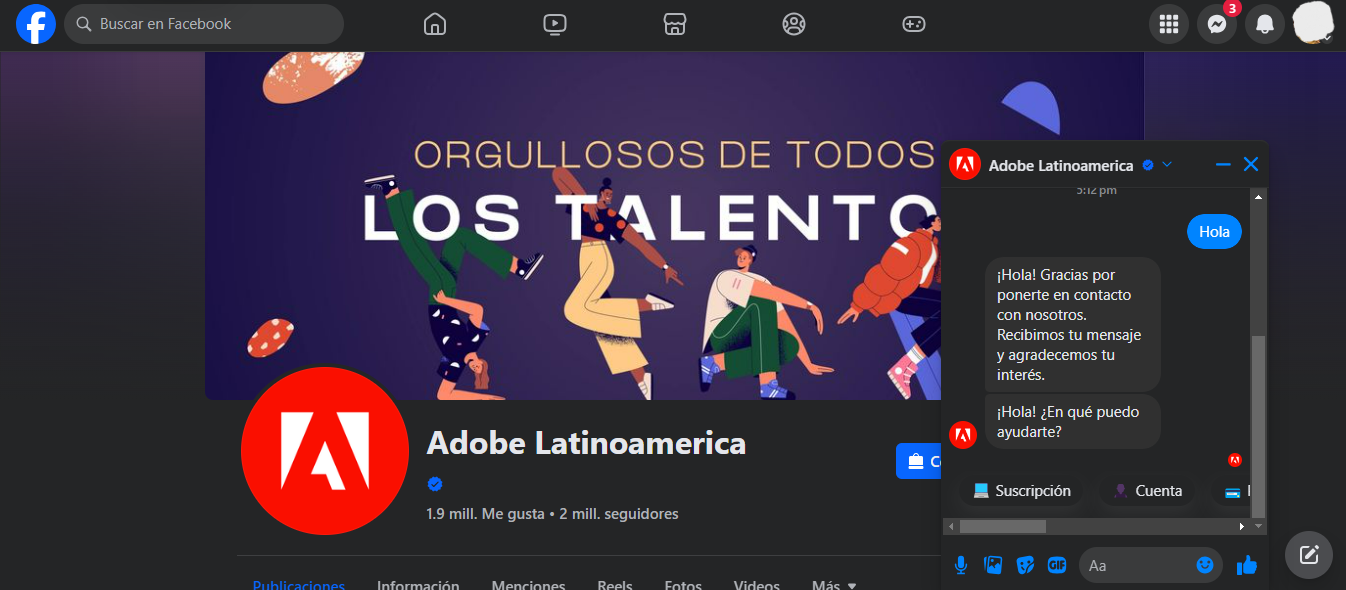This screenshot has height=590, width=1346.
Task: Open the apps grid menu icon
Action: coord(1169,24)
